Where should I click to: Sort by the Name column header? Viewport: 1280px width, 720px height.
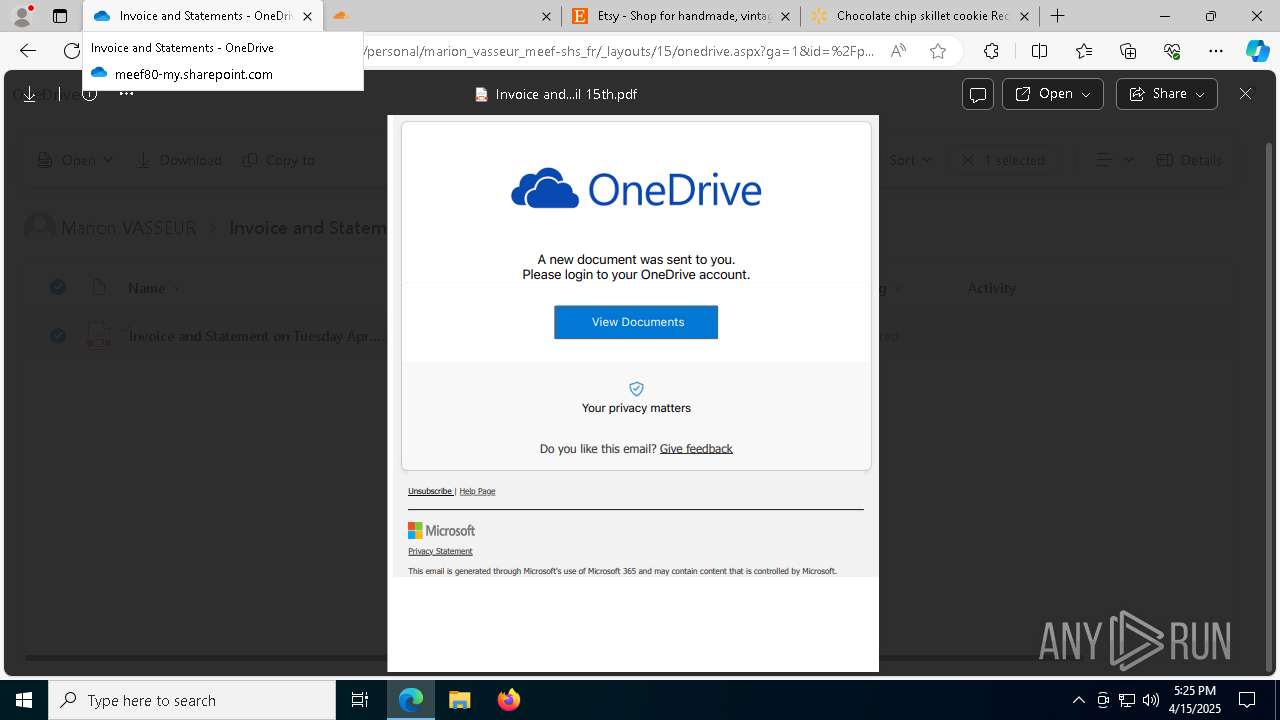pyautogui.click(x=147, y=288)
